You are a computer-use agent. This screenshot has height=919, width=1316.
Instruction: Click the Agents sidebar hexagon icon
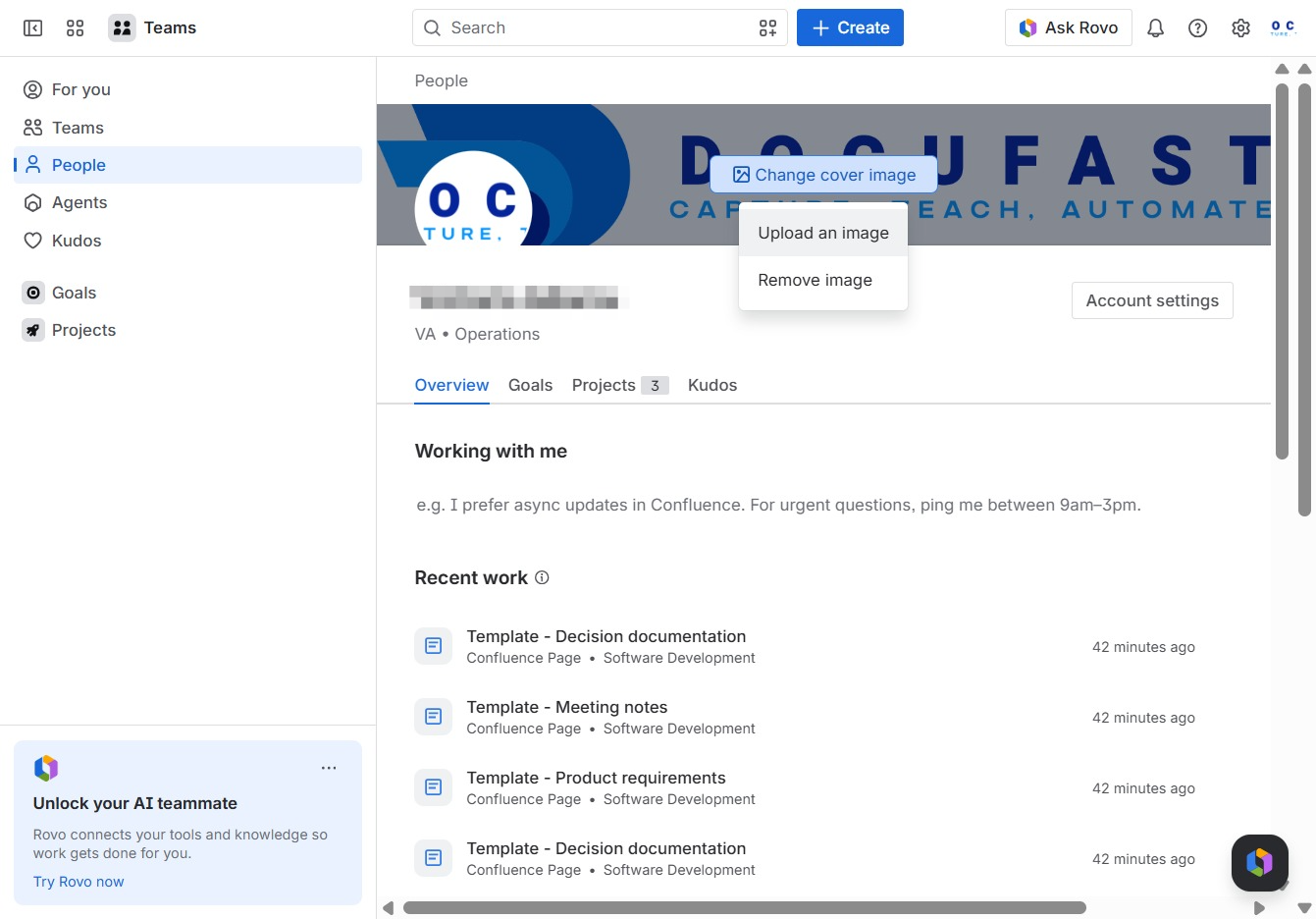click(33, 202)
